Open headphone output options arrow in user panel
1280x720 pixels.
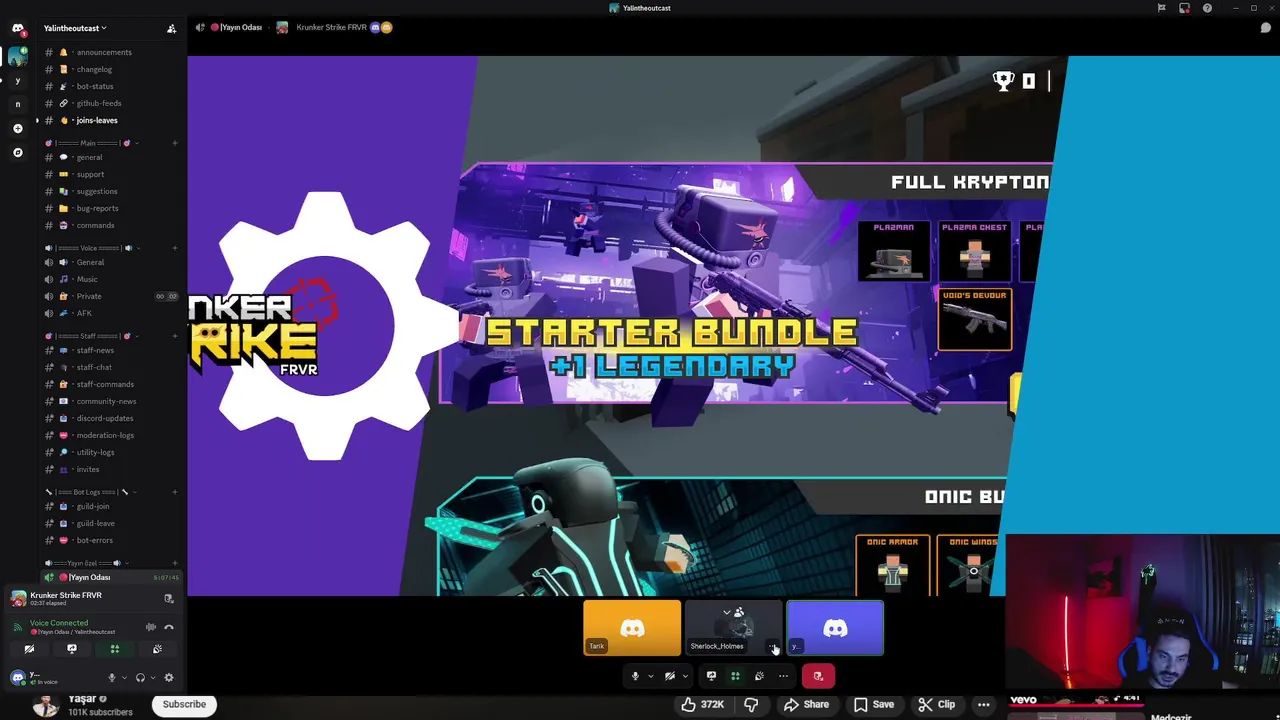(x=153, y=677)
